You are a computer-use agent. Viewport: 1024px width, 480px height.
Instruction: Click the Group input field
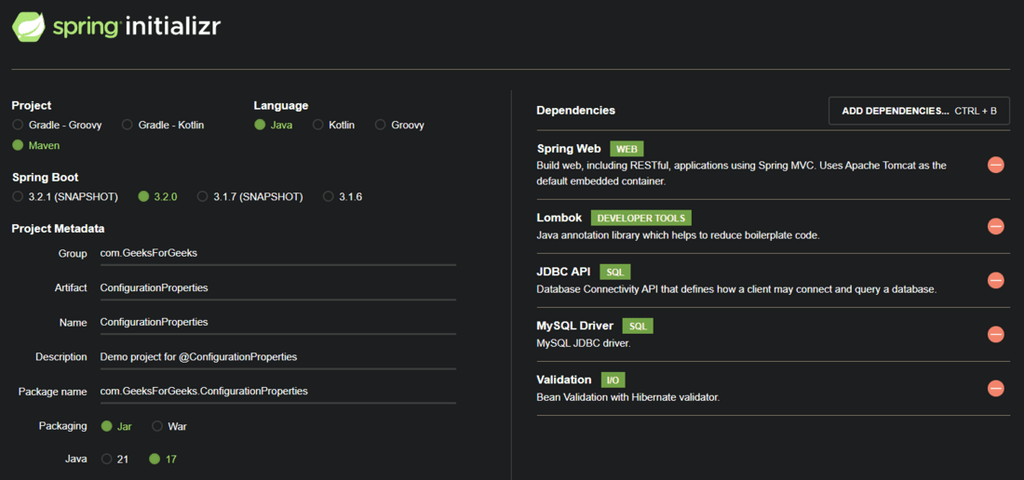coord(277,254)
